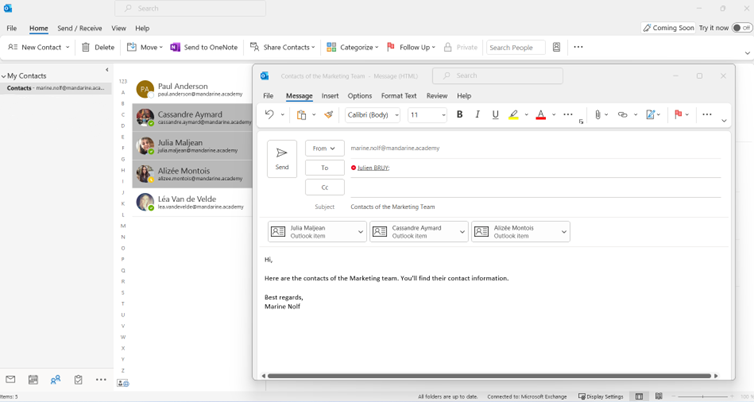
Task: Click the To recipients button
Action: [325, 168]
